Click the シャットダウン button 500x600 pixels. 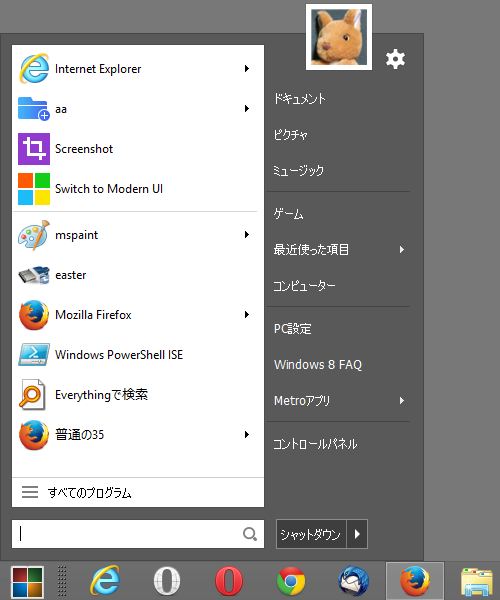[x=311, y=534]
